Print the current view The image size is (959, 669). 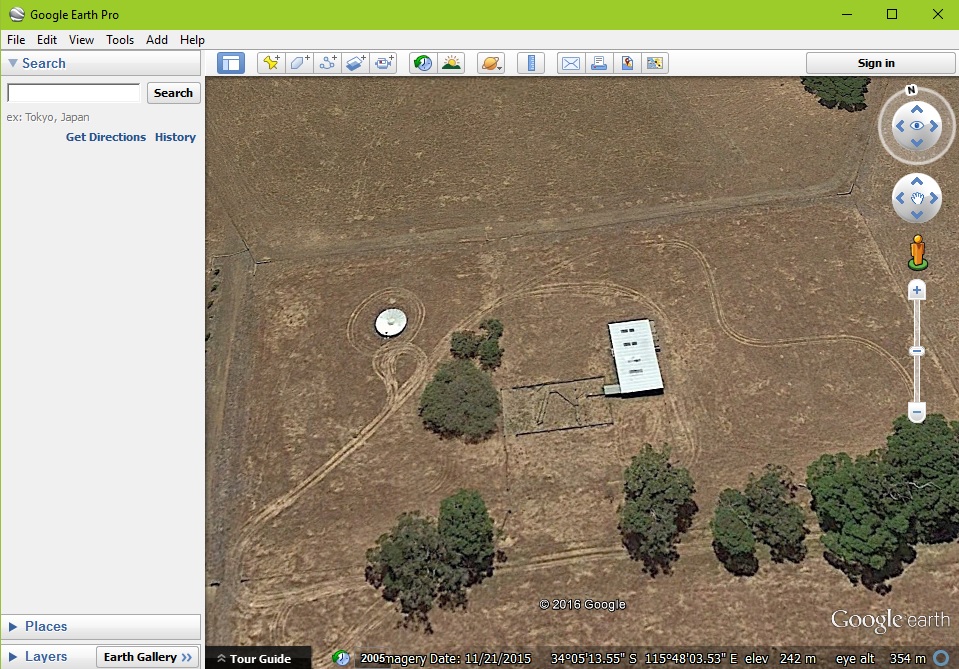[x=599, y=63]
